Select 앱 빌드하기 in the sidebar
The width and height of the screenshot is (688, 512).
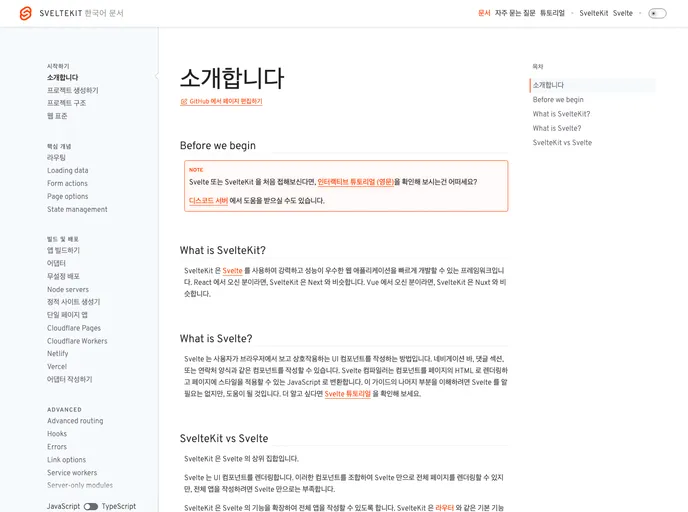(x=64, y=251)
